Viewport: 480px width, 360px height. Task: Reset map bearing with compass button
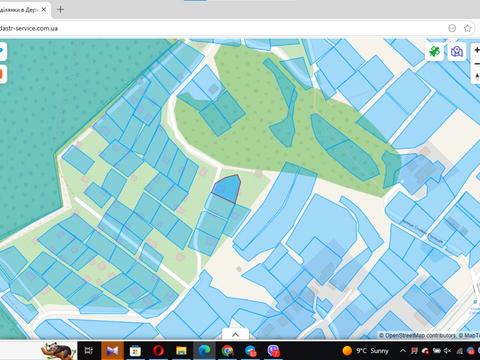point(477,77)
